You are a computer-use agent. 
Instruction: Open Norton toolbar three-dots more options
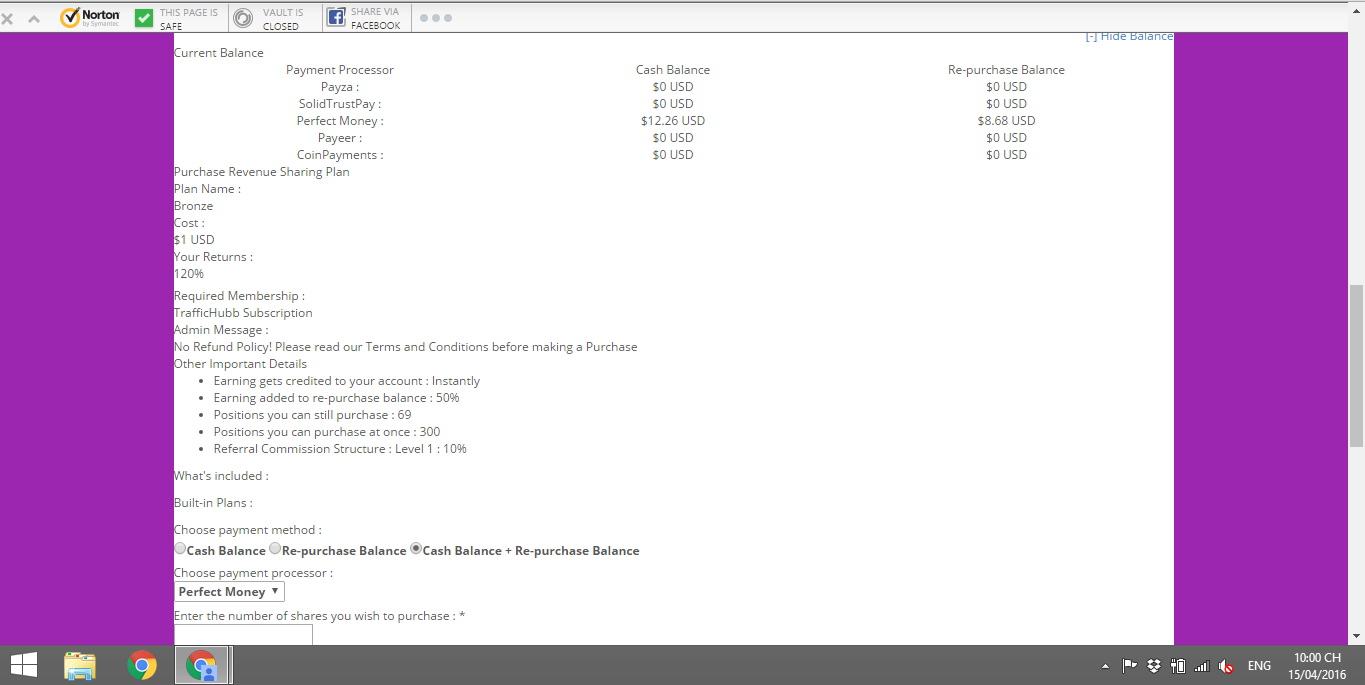click(436, 18)
